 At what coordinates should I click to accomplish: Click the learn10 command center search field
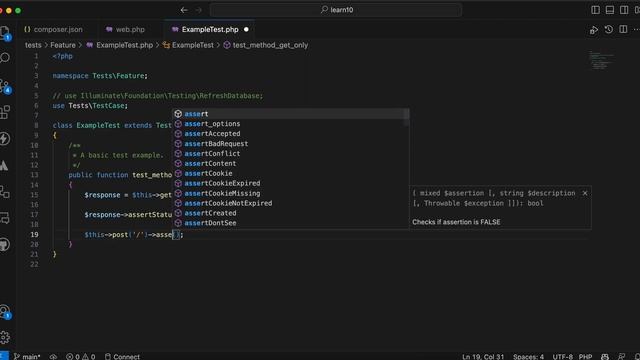click(x=336, y=10)
